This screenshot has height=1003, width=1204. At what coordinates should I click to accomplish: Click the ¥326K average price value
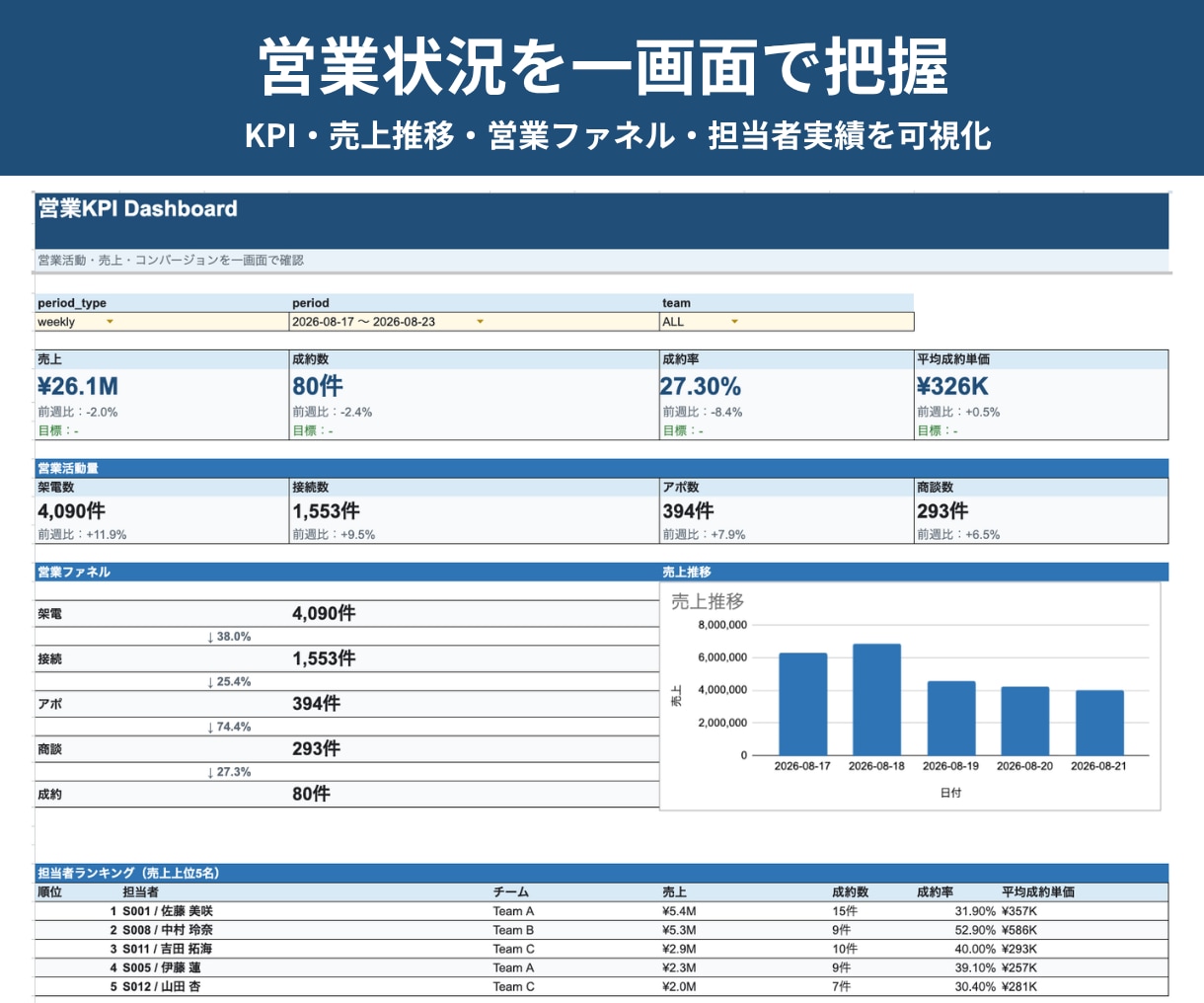[x=952, y=386]
